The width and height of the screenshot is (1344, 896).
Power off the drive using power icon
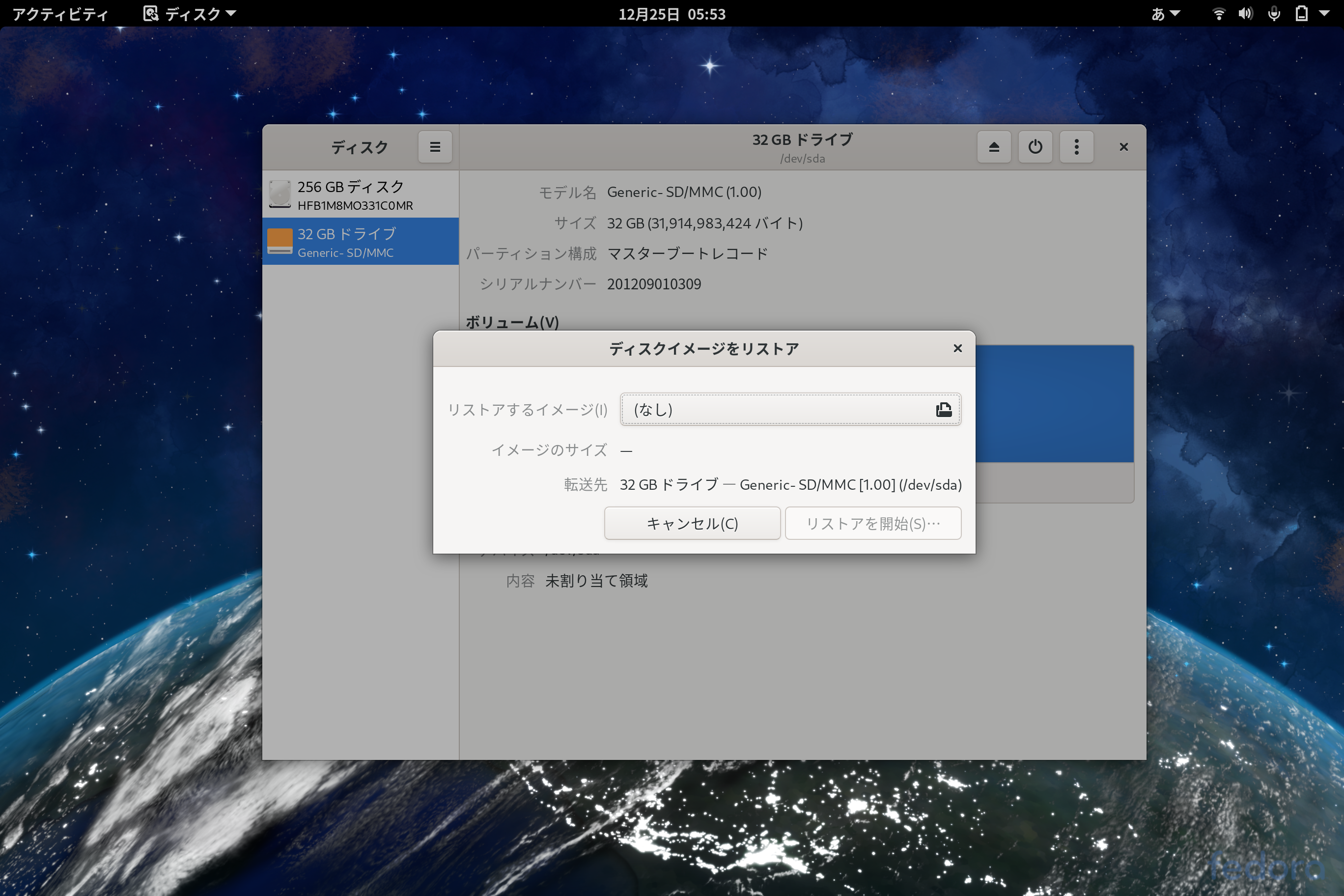click(1035, 147)
